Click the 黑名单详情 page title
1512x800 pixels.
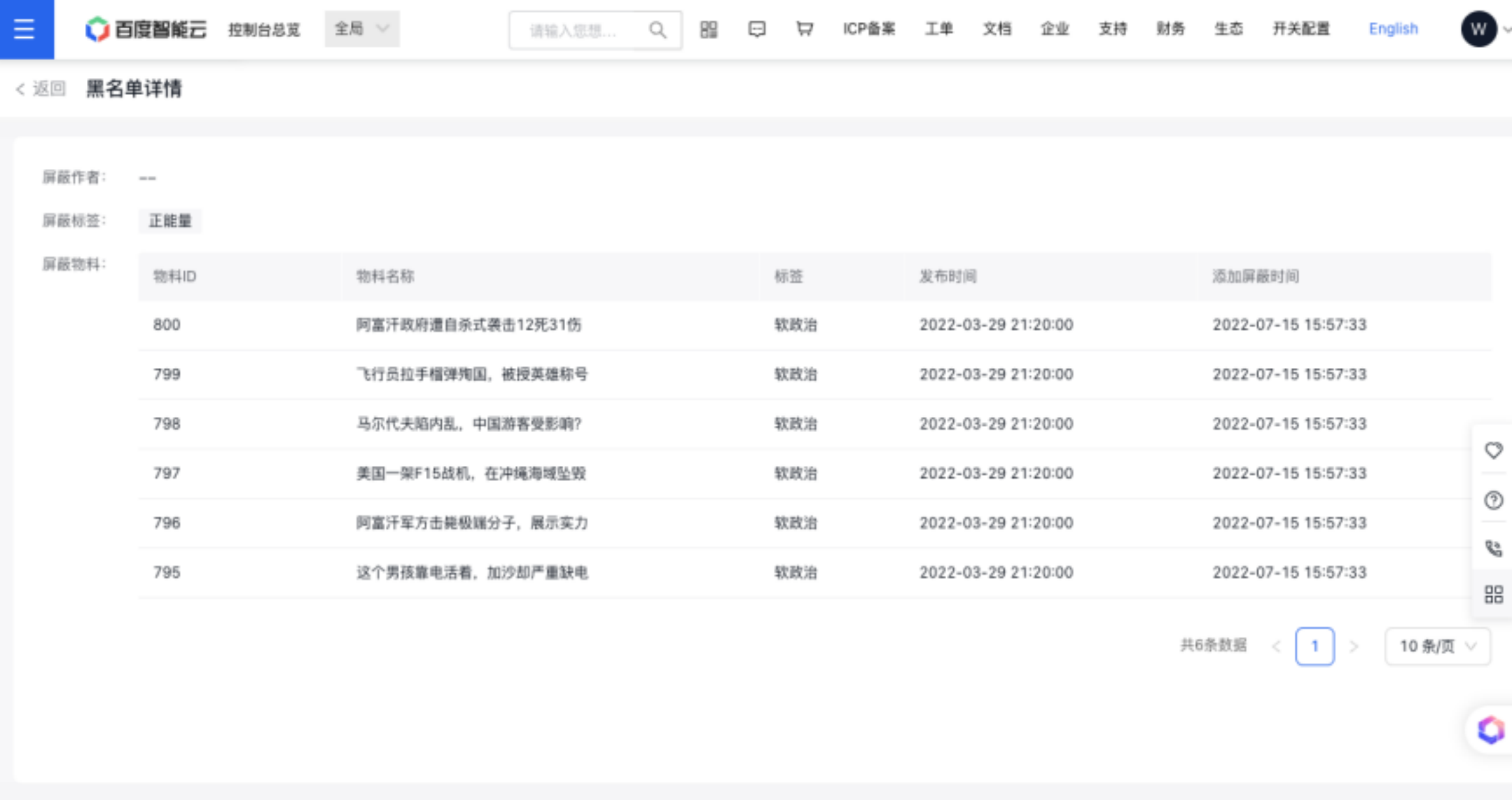[x=134, y=89]
